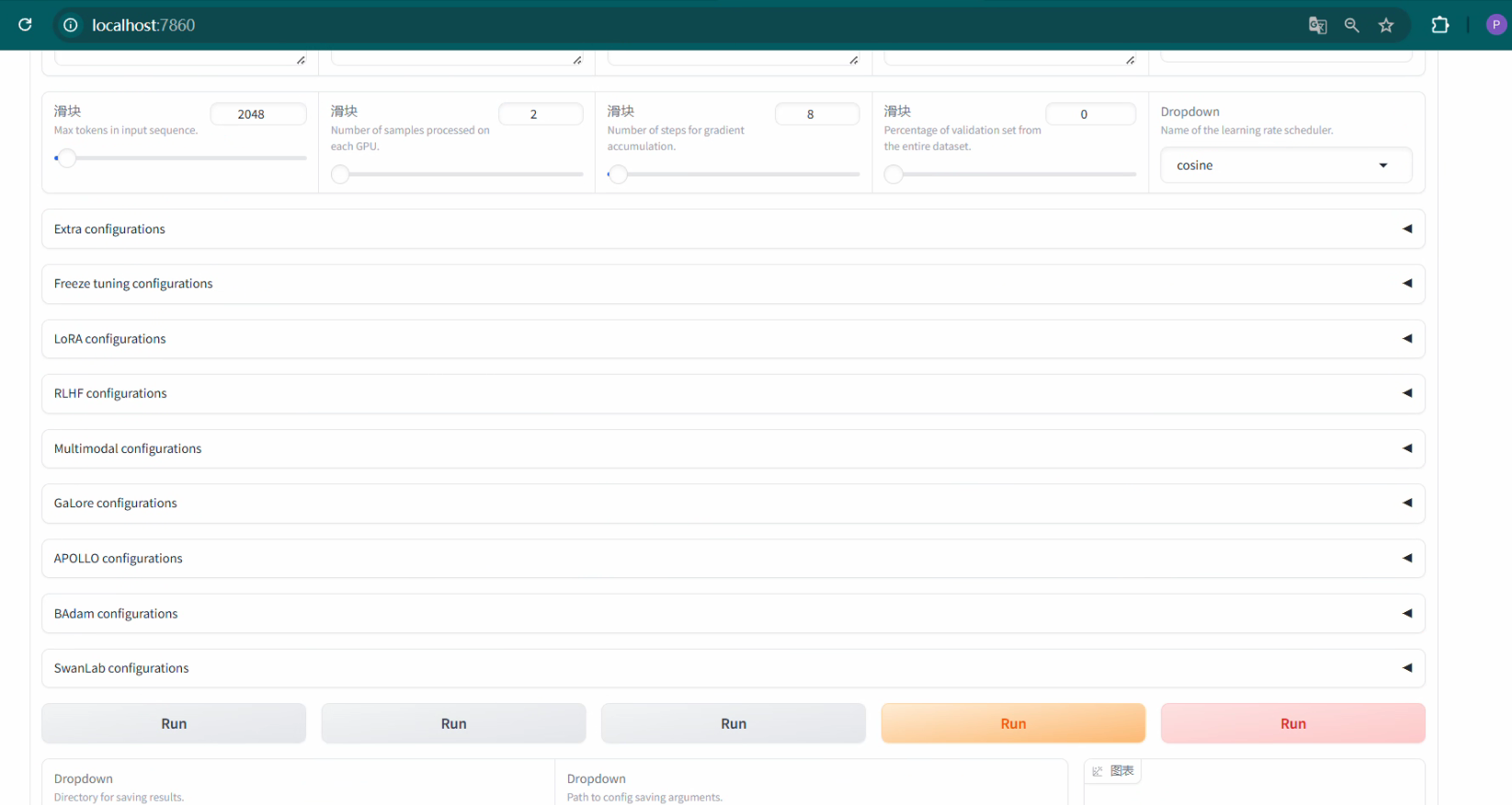Image resolution: width=1512 pixels, height=805 pixels.
Task: Click the site information icon in address bar
Action: point(70,25)
